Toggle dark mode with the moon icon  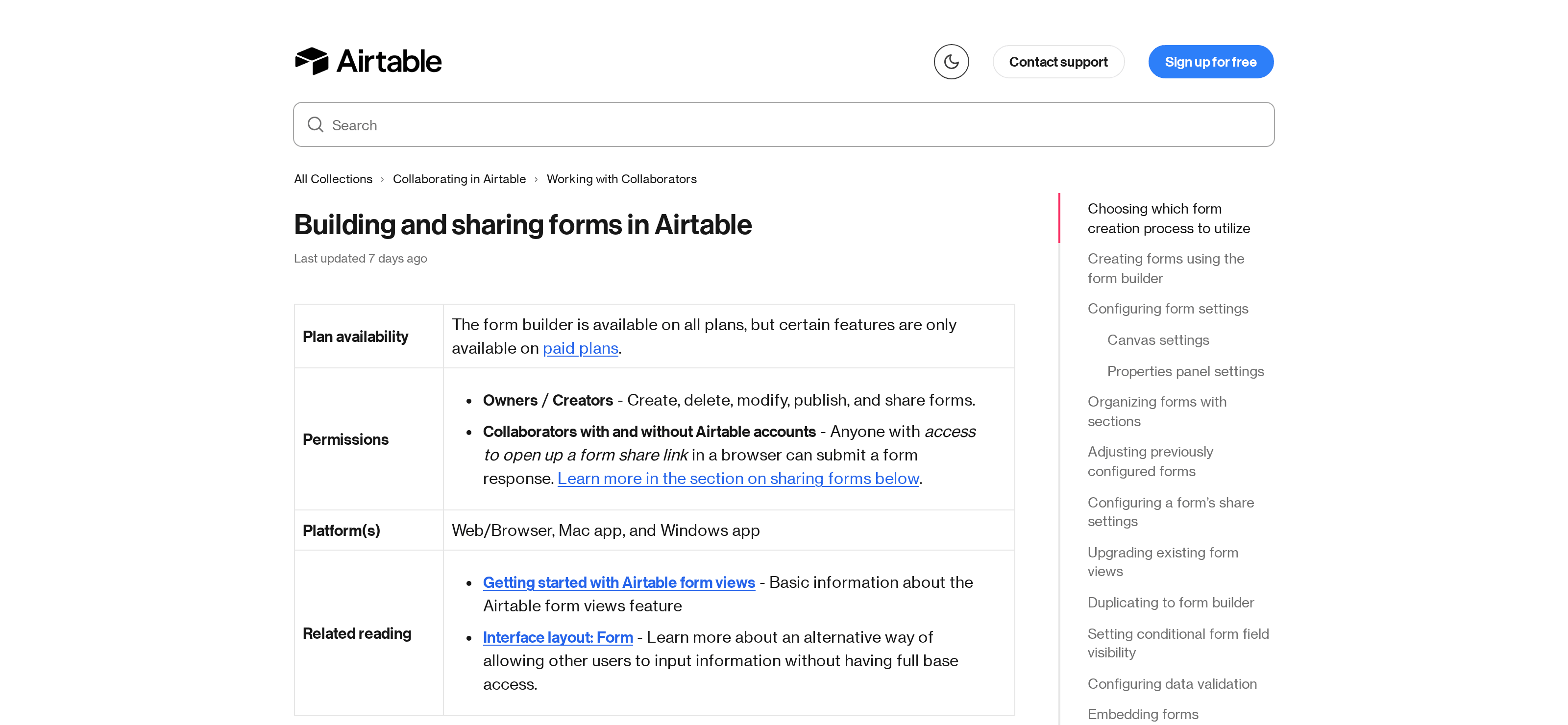tap(951, 62)
